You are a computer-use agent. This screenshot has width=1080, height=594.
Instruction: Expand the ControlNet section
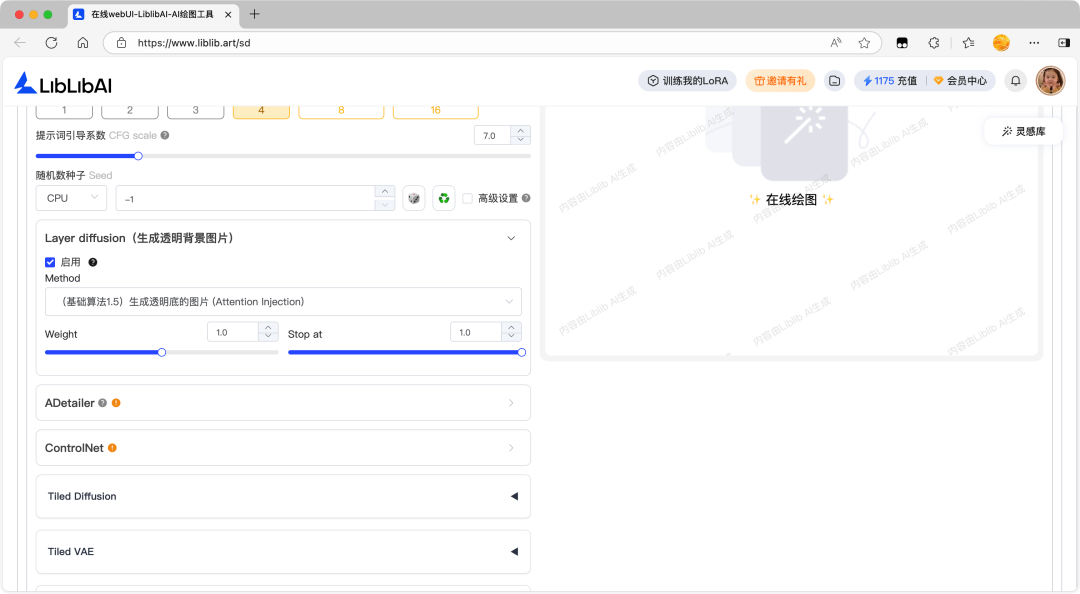[511, 448]
